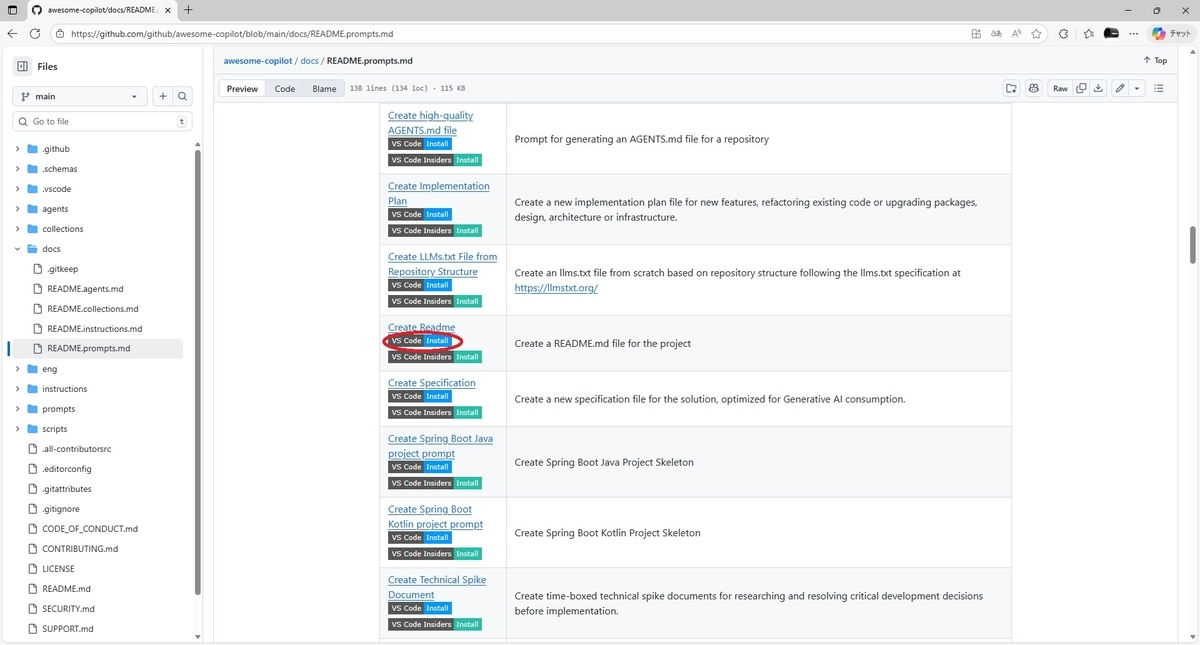Expand the agents folder
The height and width of the screenshot is (645, 1200).
pos(17,209)
